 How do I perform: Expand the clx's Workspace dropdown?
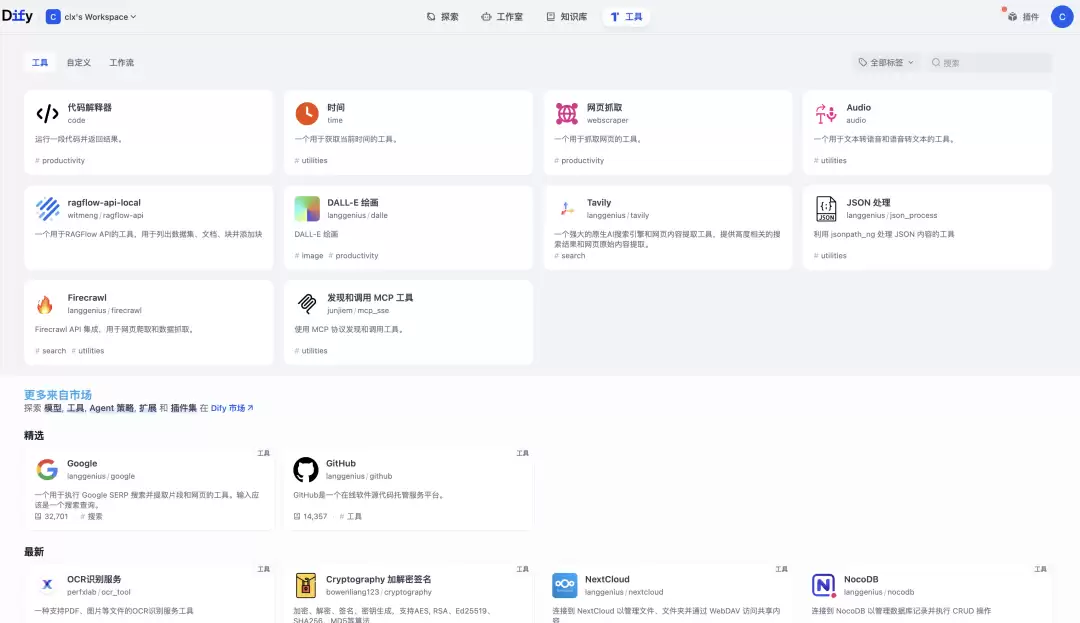[x=91, y=17]
